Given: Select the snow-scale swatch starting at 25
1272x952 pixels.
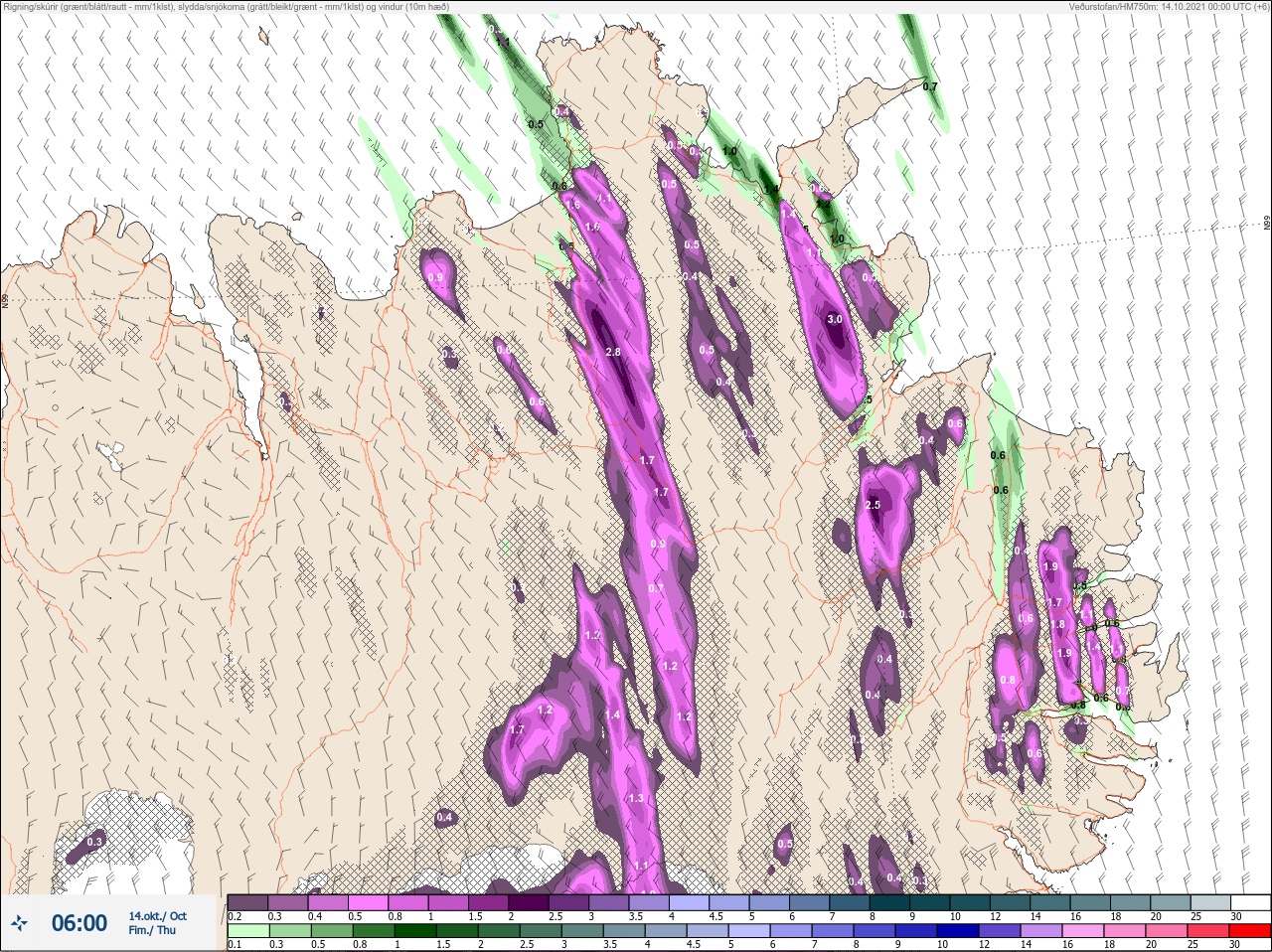Looking at the screenshot, I should click(1212, 902).
